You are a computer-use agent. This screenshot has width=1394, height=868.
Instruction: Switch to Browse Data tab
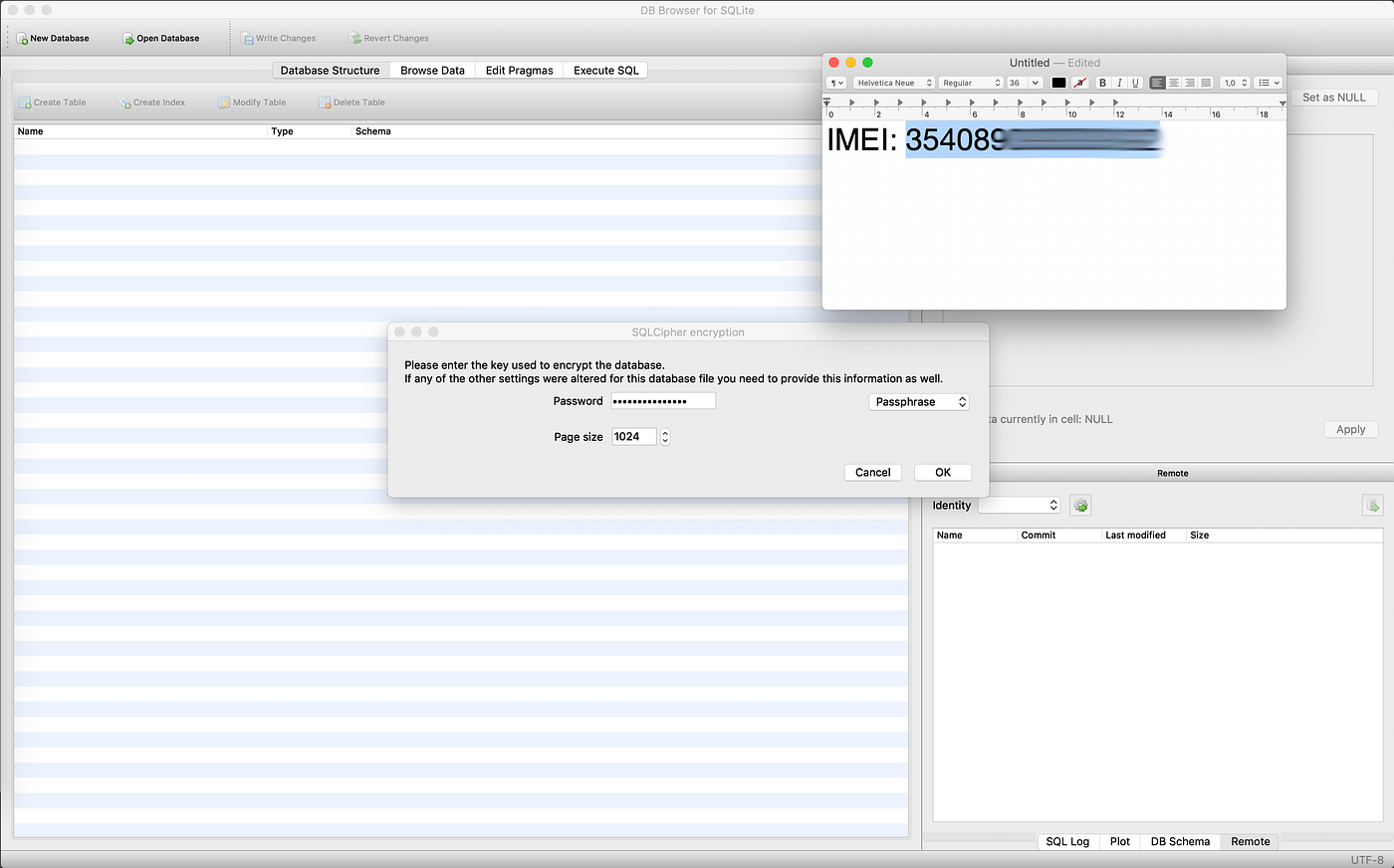click(x=432, y=71)
